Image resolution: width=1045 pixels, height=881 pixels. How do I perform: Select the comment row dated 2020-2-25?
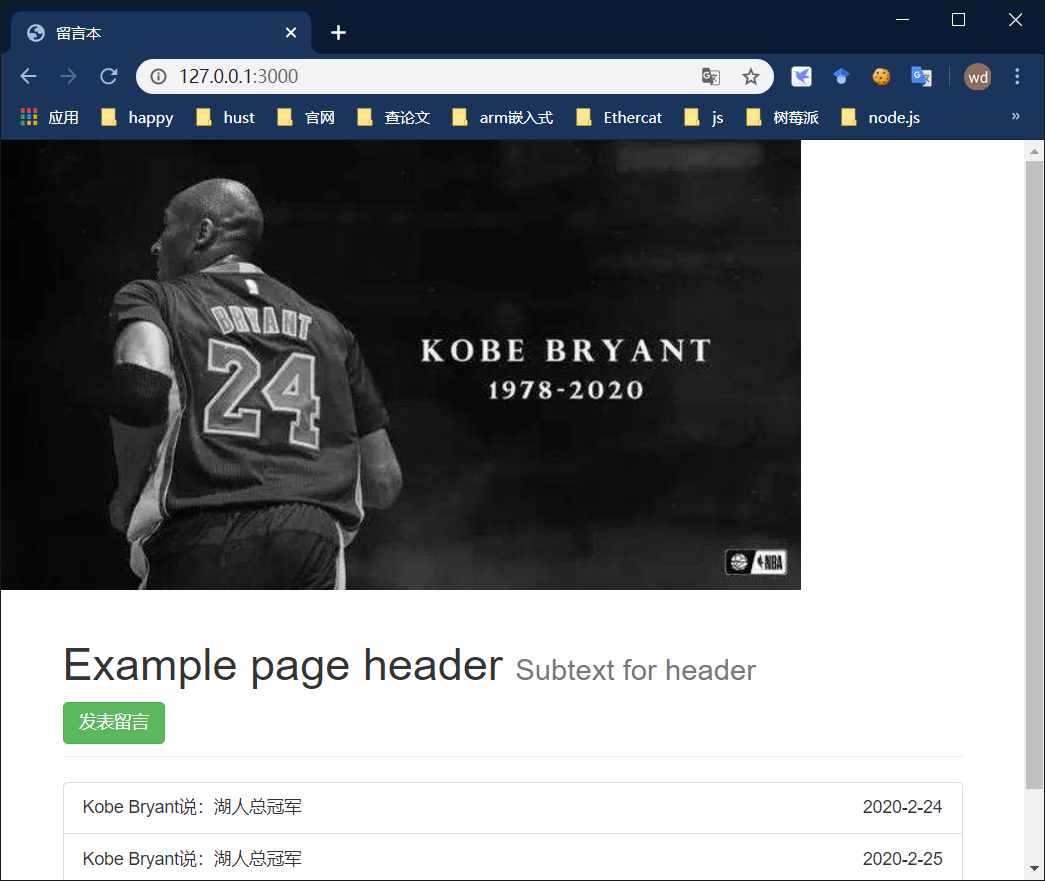[513, 858]
